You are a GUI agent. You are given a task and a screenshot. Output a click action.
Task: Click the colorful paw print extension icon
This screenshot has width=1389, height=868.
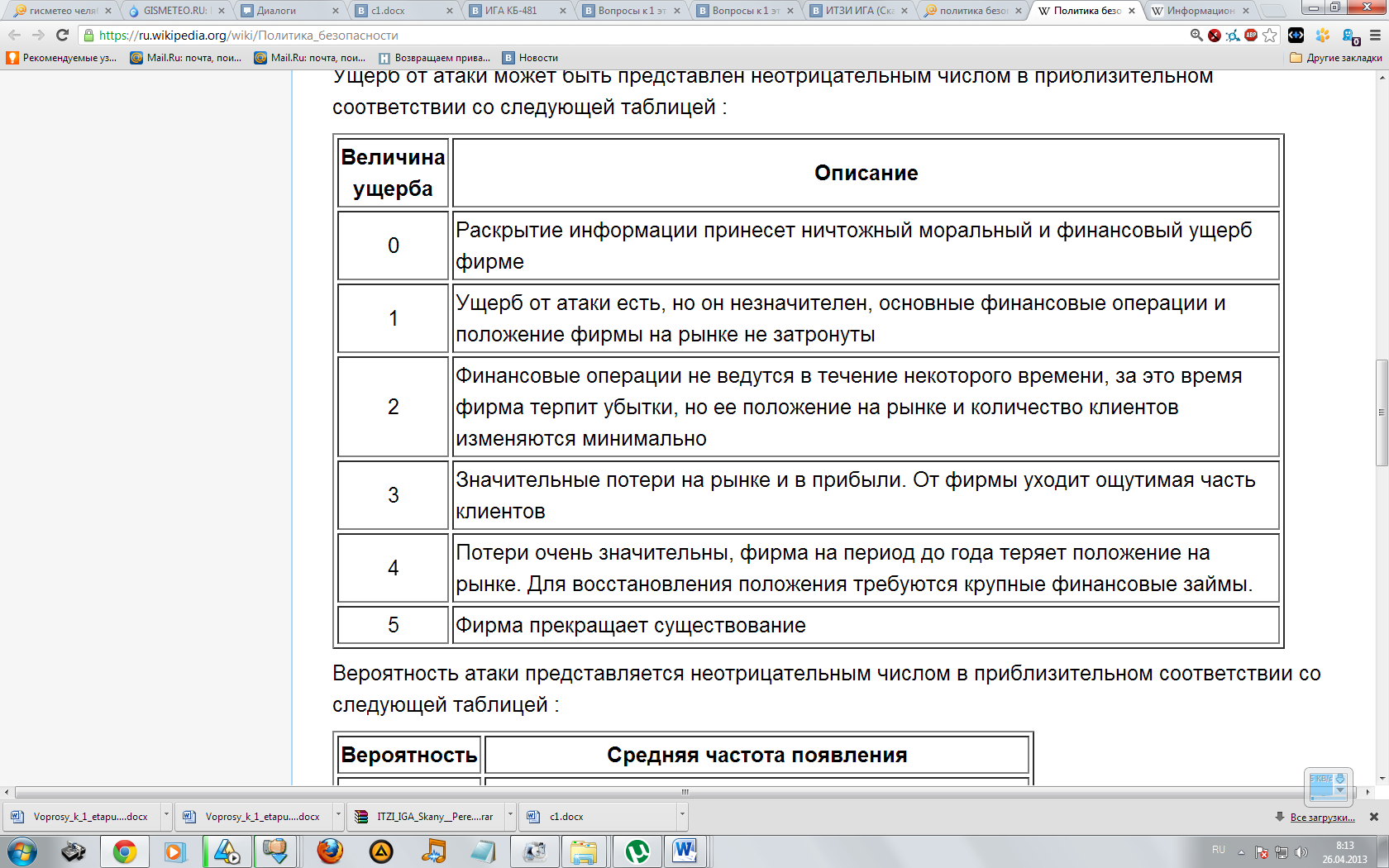pyautogui.click(x=1323, y=36)
